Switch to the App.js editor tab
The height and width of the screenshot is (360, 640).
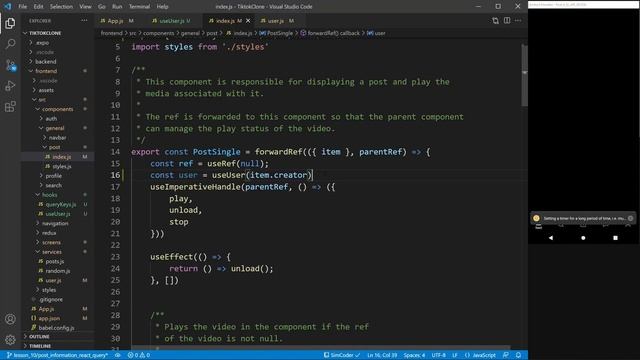pos(117,20)
